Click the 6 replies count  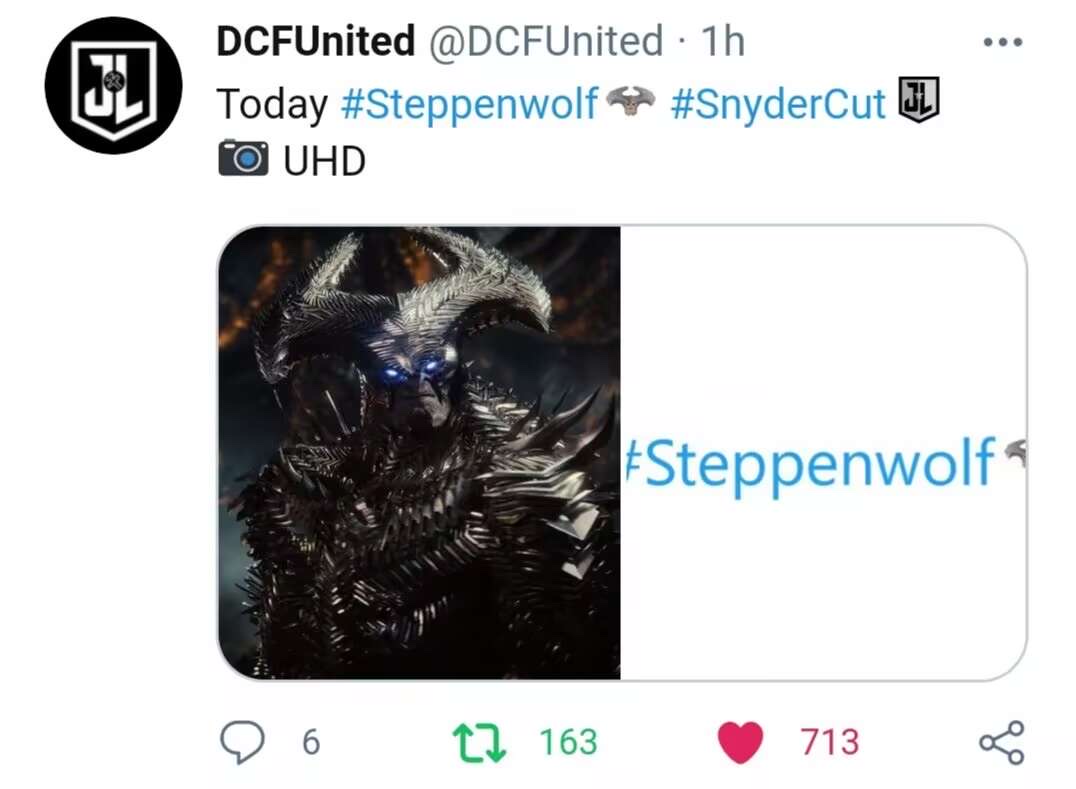tap(311, 742)
